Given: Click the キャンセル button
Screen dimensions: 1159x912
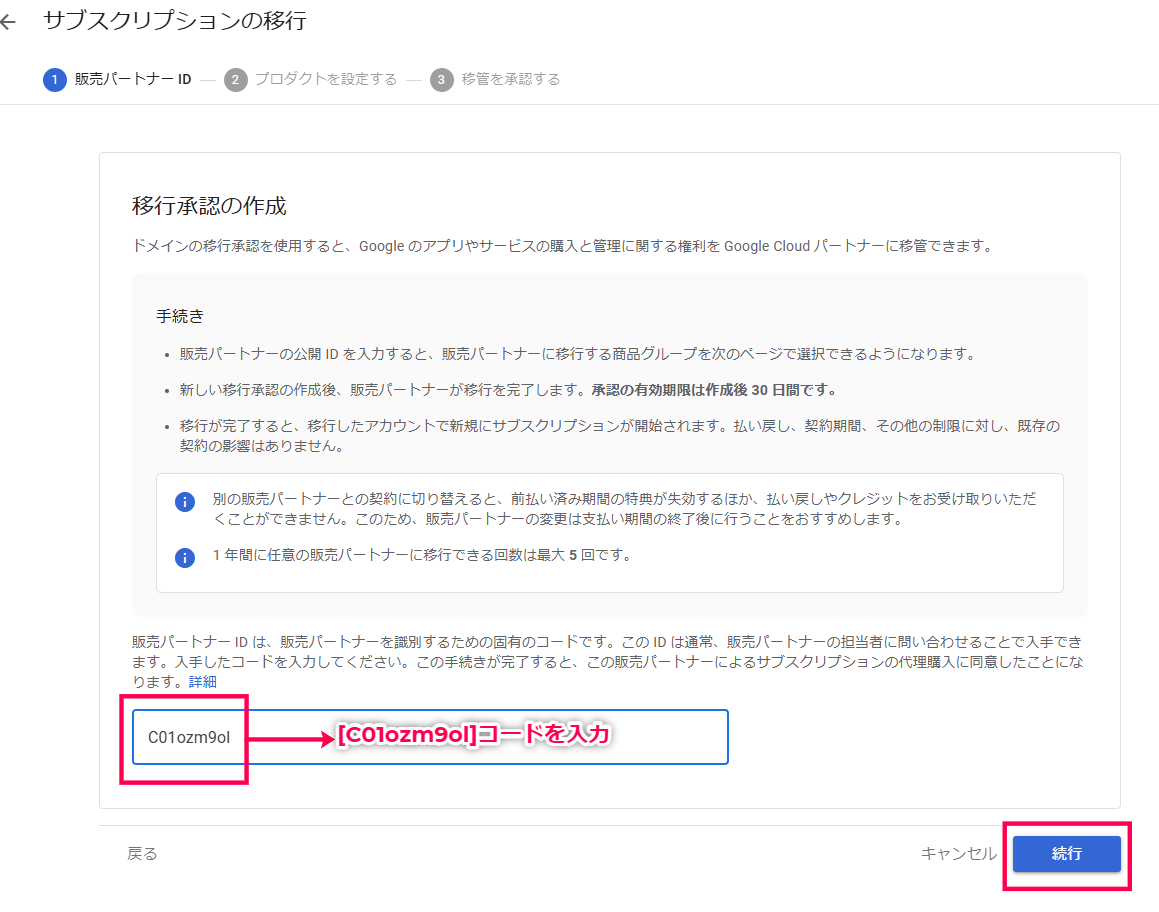Looking at the screenshot, I should coord(958,854).
